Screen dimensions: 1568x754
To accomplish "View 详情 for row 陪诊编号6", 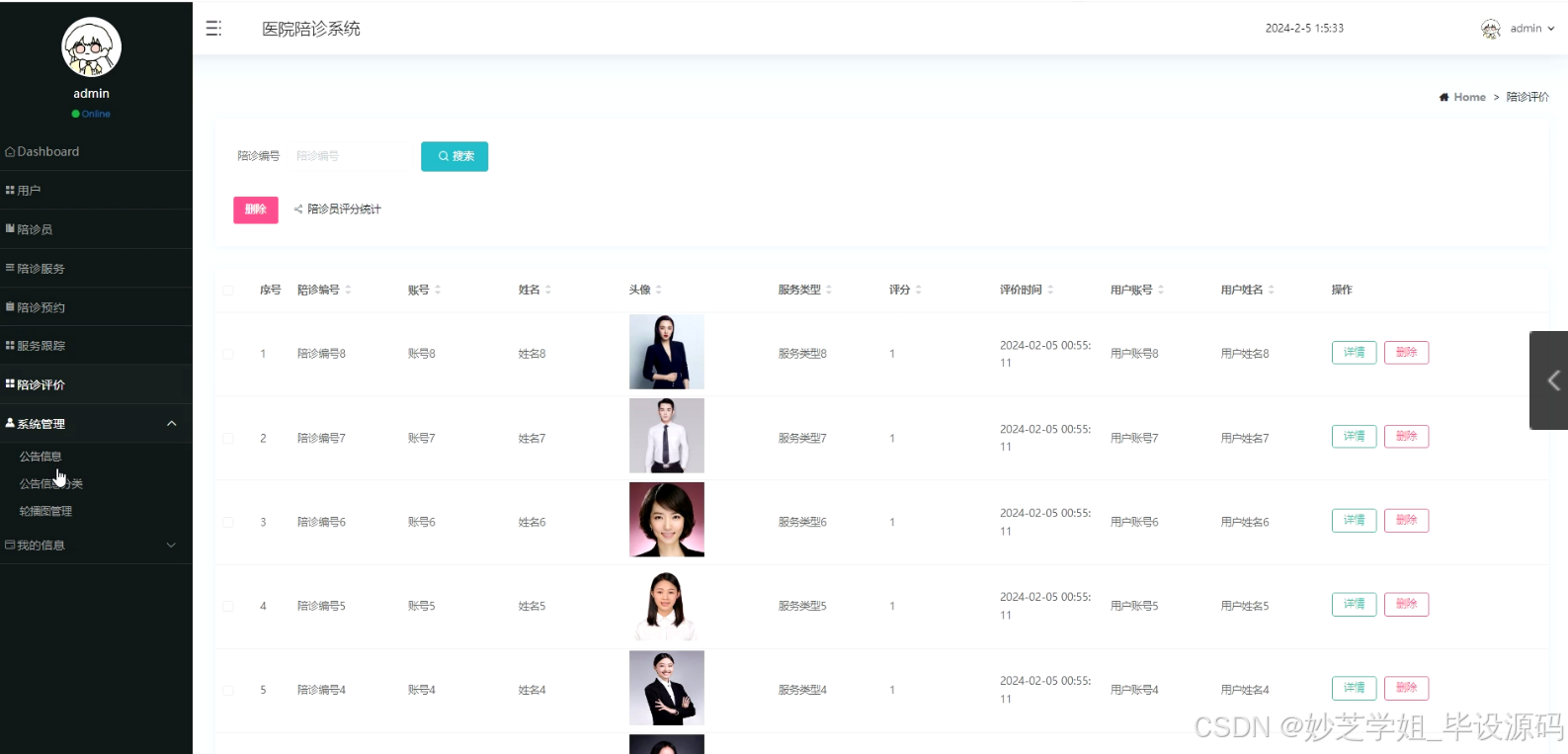I will click(x=1354, y=521).
